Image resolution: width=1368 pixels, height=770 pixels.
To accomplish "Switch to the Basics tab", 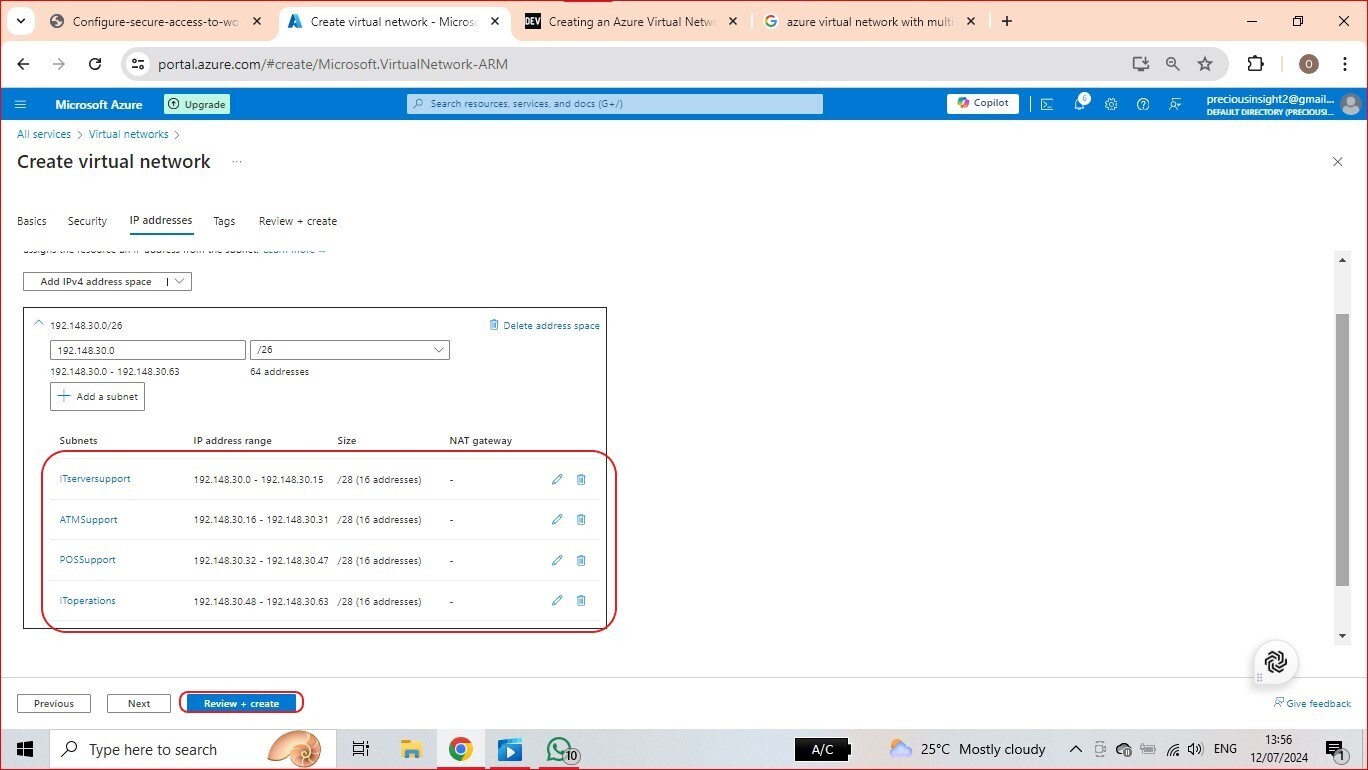I will 32,221.
